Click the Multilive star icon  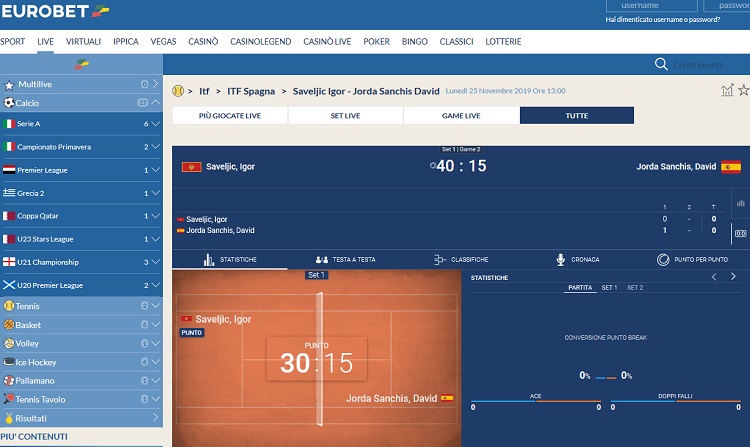click(9, 85)
